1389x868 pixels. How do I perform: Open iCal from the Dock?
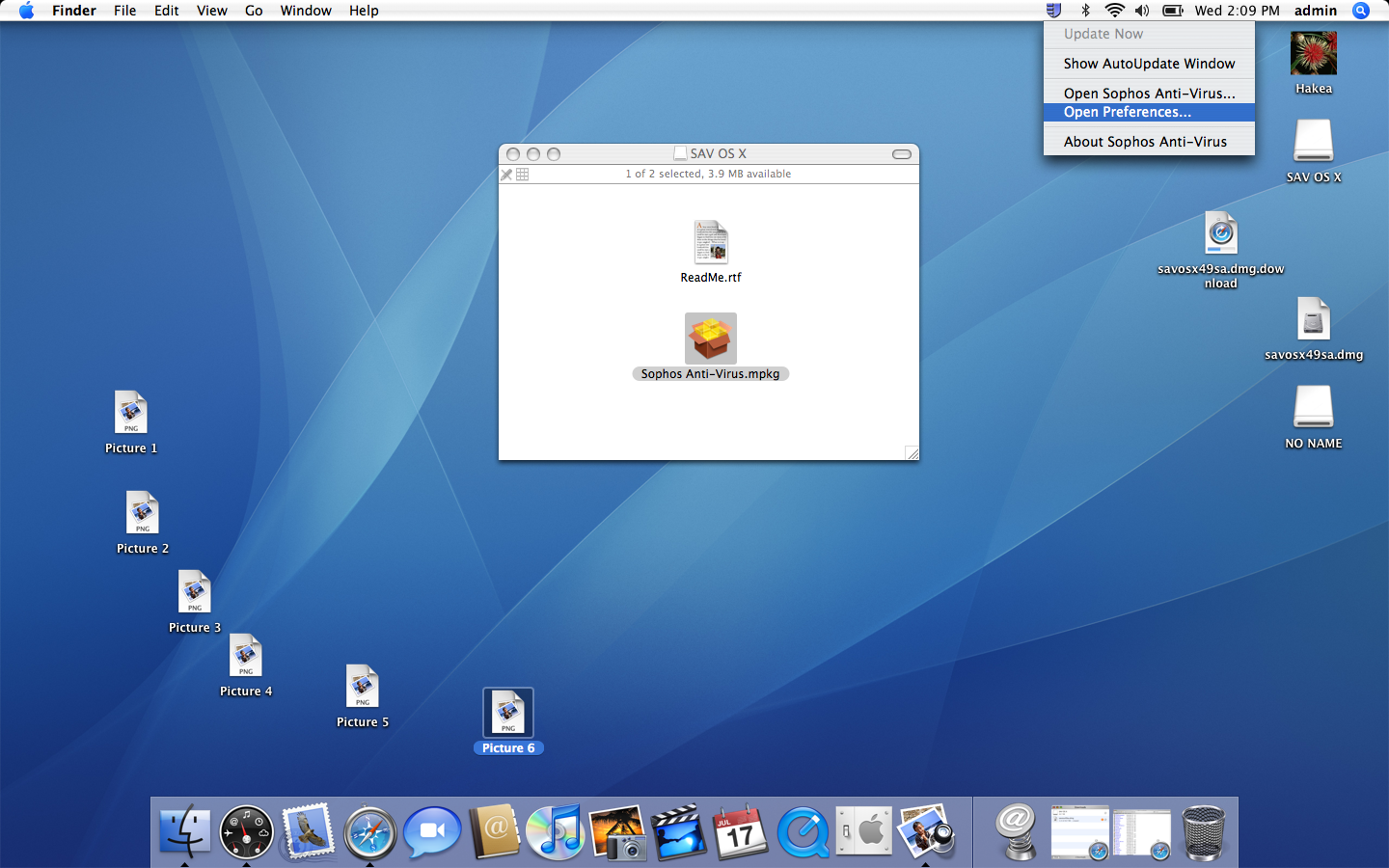[x=741, y=831]
